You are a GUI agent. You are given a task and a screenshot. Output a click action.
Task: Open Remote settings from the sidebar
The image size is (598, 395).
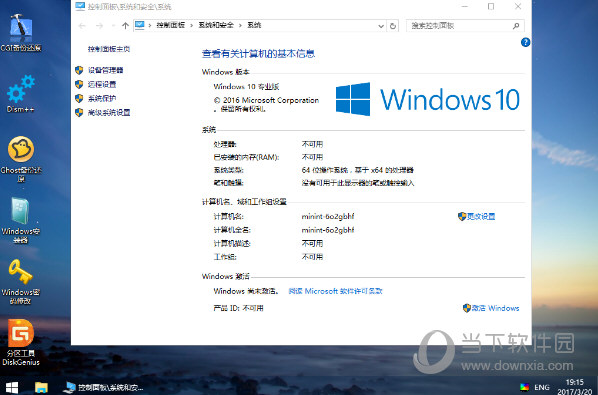pyautogui.click(x=102, y=84)
